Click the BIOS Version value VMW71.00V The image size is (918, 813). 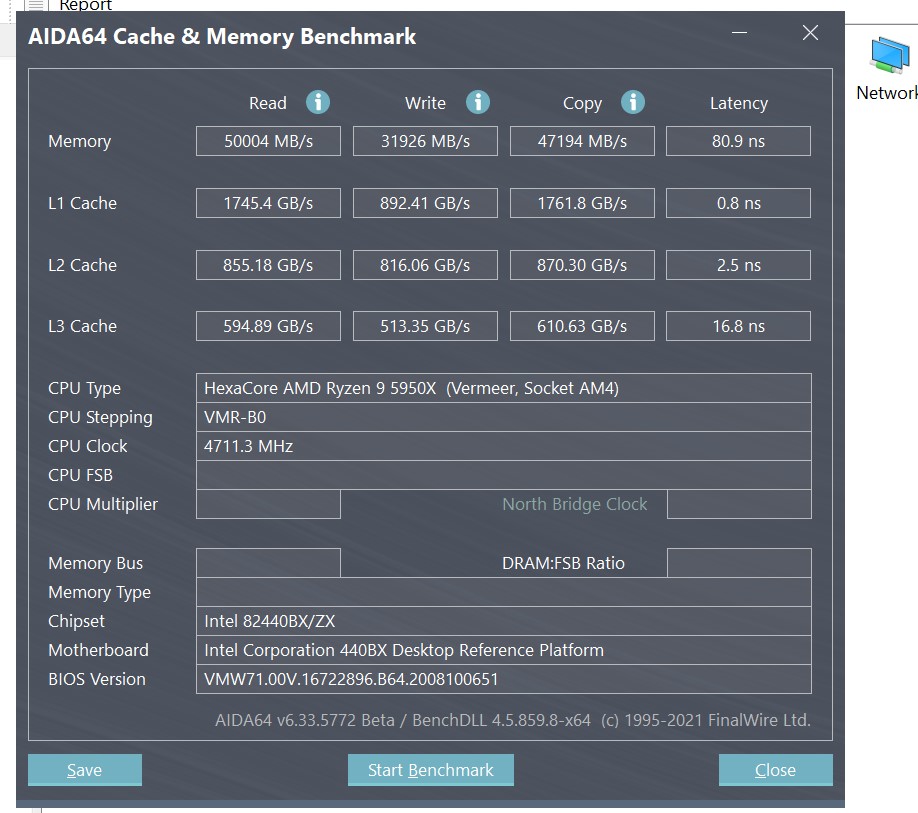click(x=503, y=679)
